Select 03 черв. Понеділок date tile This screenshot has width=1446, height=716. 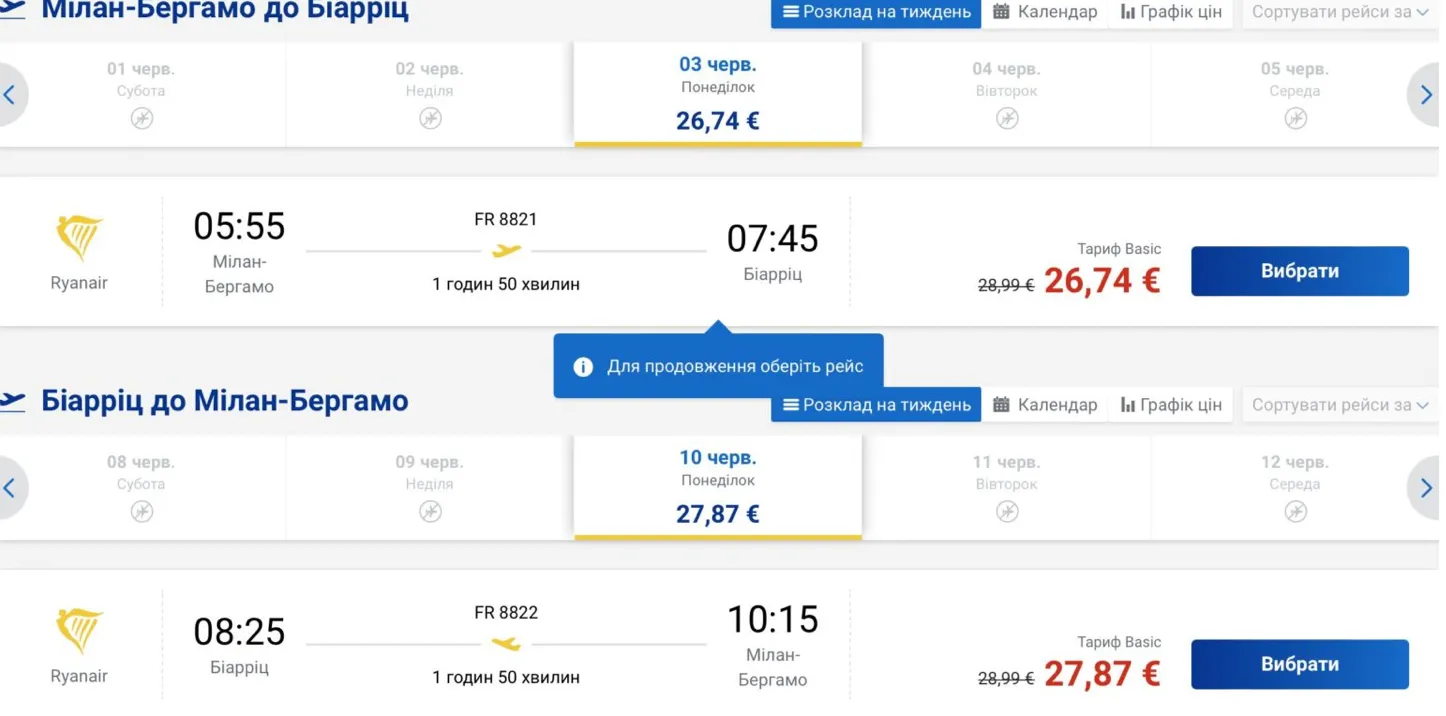click(718, 95)
